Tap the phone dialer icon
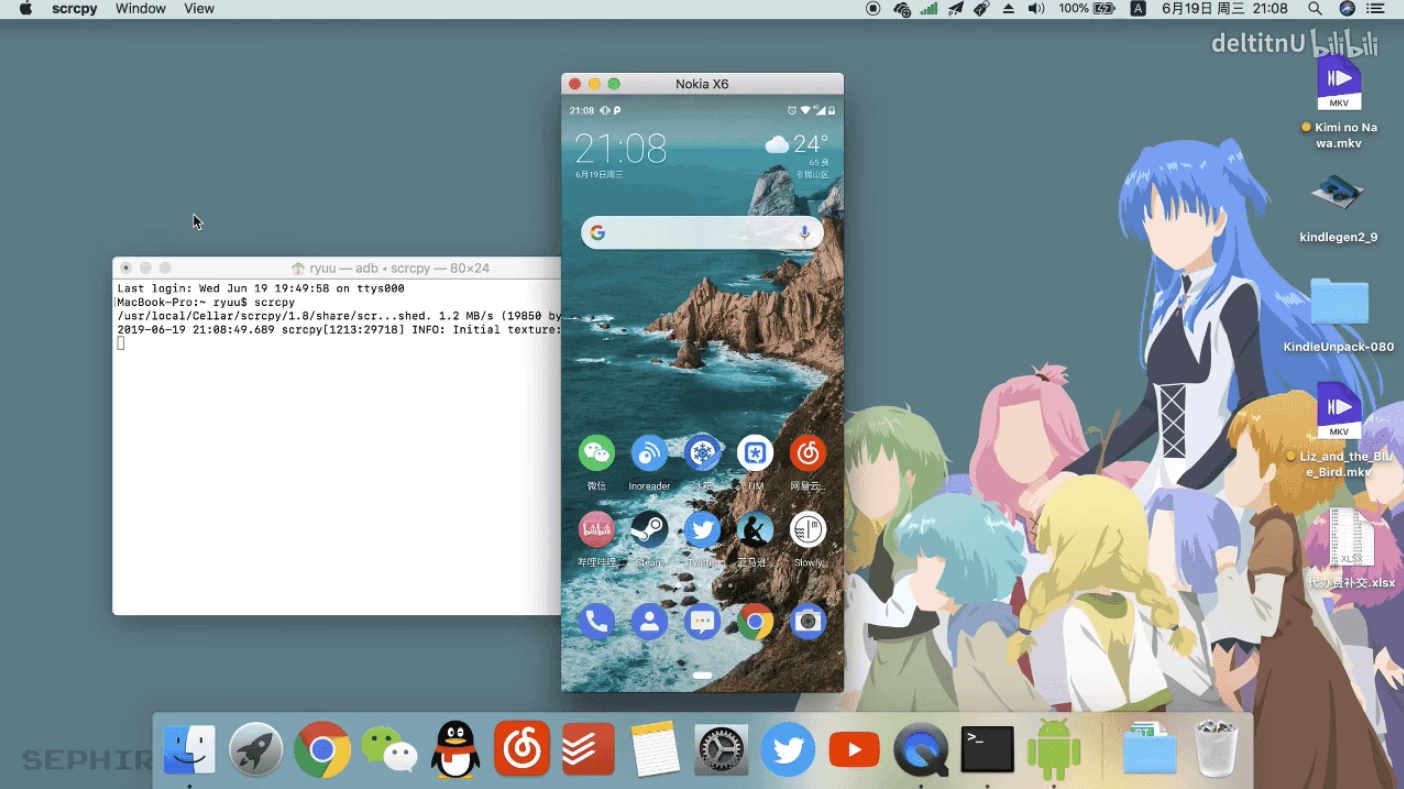This screenshot has width=1404, height=789. (596, 622)
